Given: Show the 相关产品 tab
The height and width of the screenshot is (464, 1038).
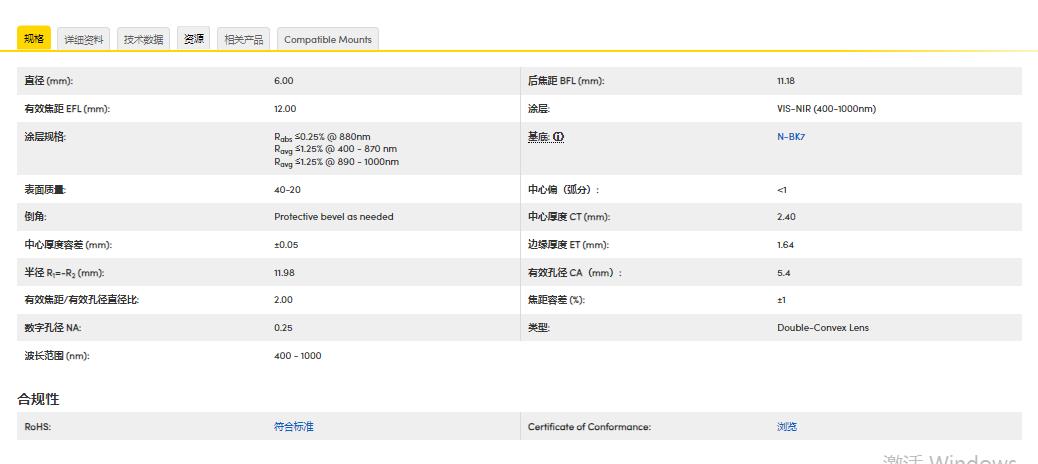Looking at the screenshot, I should click(243, 39).
